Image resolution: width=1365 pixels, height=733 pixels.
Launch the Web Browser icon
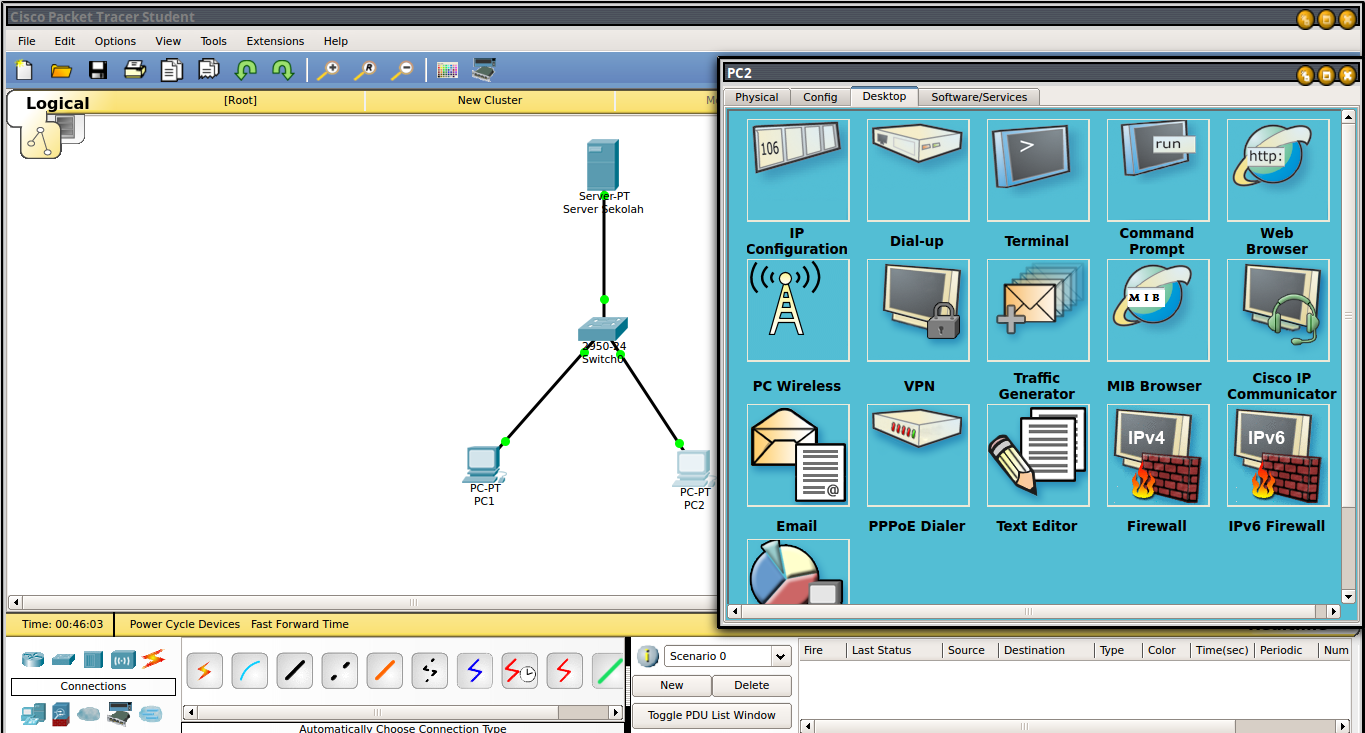click(x=1278, y=171)
